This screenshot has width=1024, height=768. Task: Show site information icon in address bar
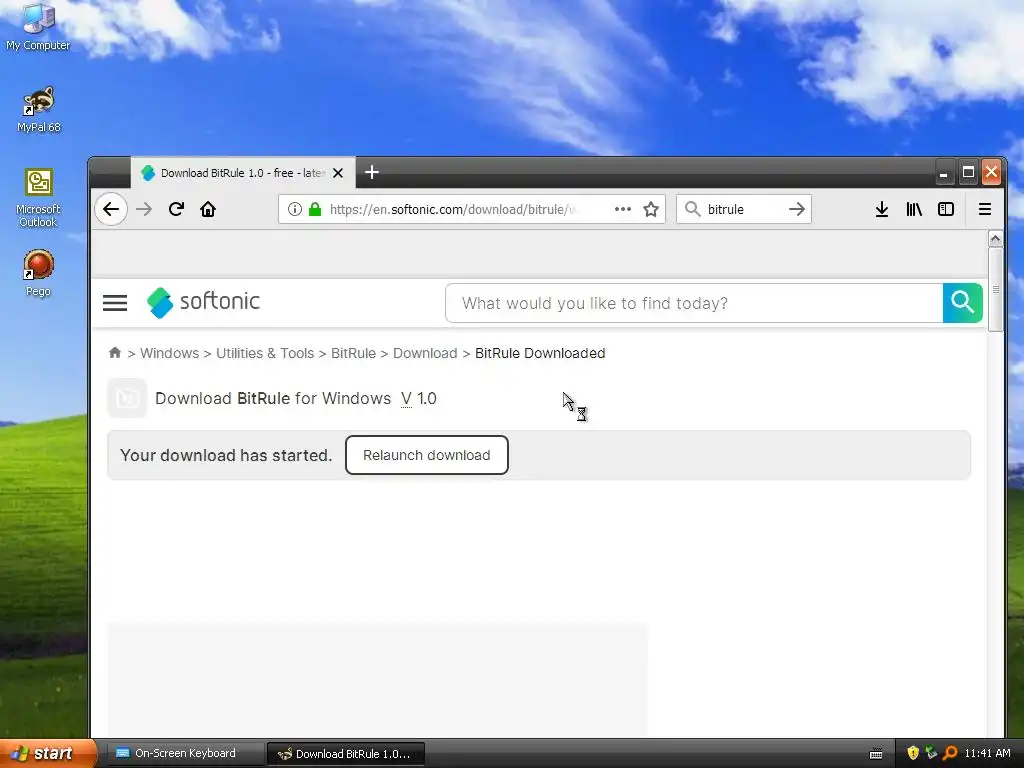pyautogui.click(x=295, y=209)
